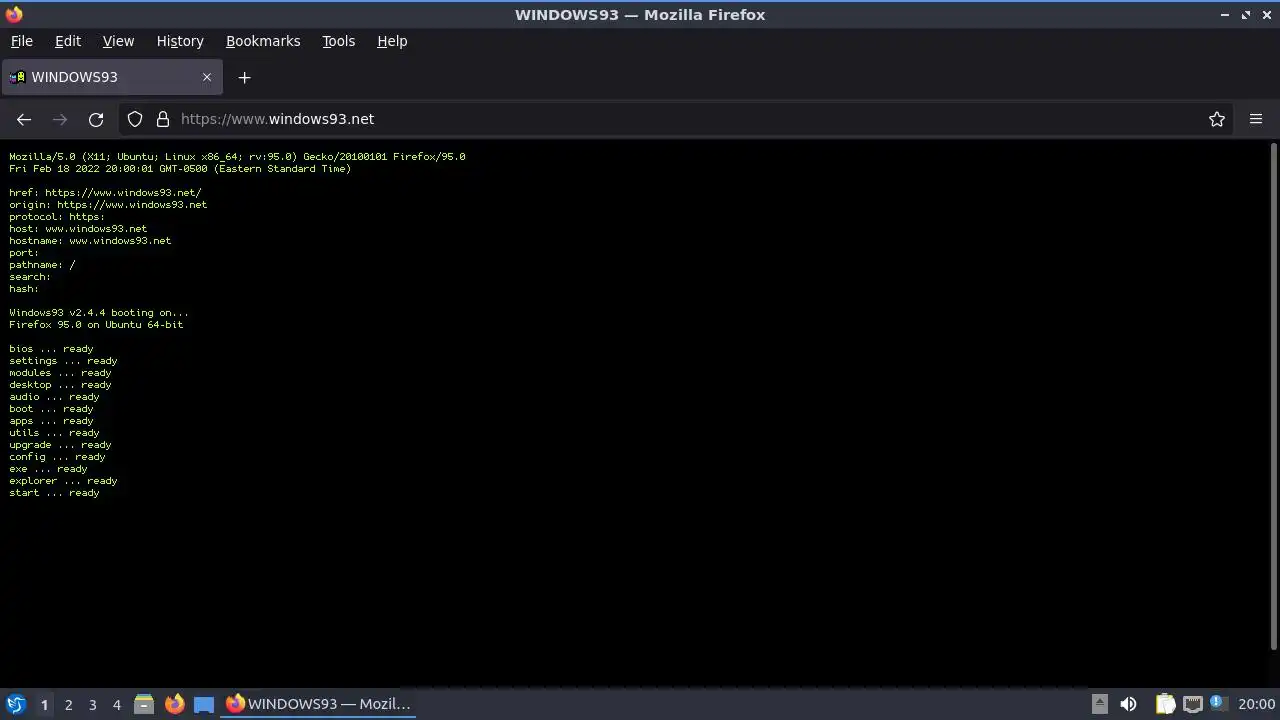View site security via padlock icon

pyautogui.click(x=163, y=119)
